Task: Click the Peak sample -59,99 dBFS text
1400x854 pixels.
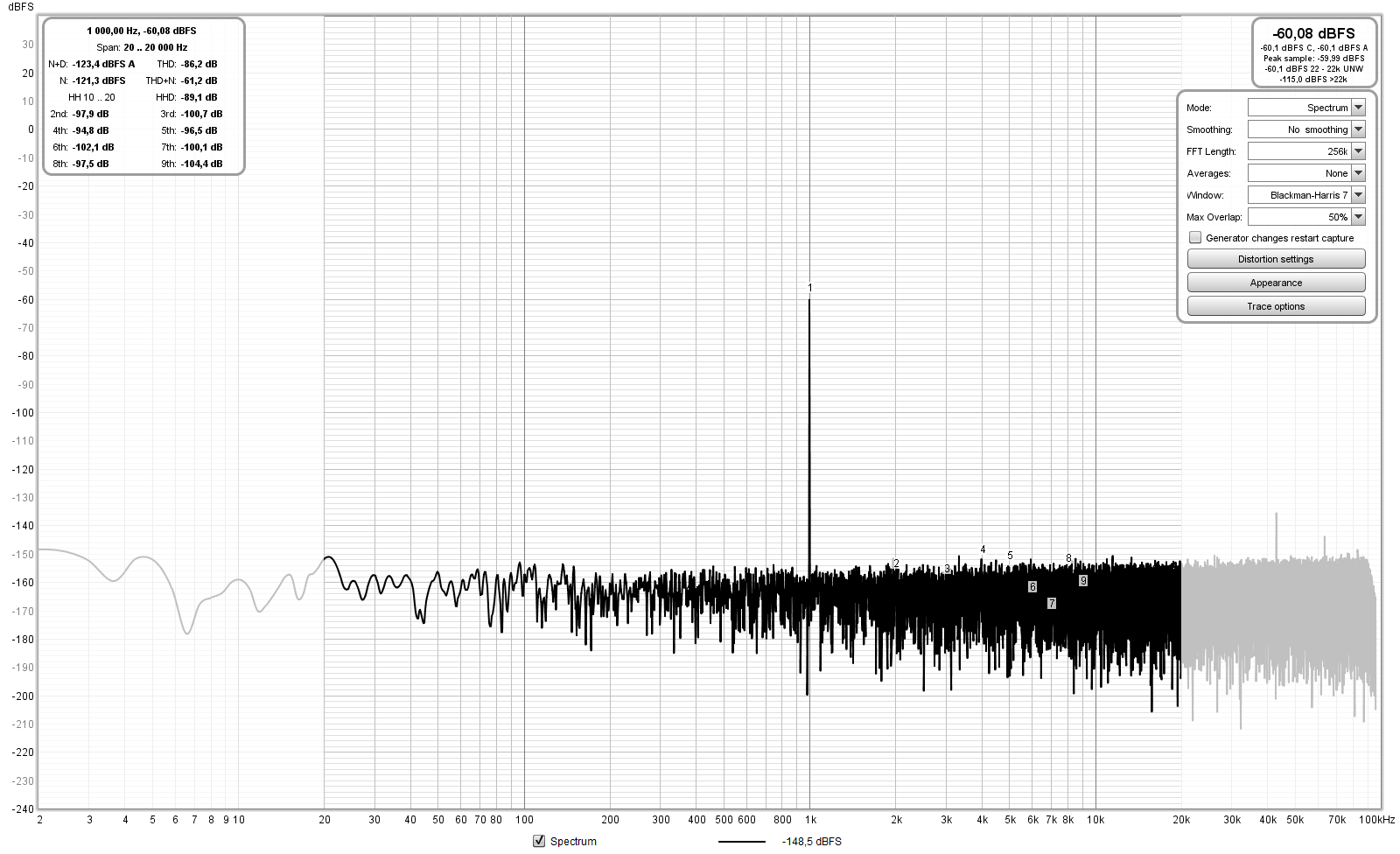Action: [1313, 59]
